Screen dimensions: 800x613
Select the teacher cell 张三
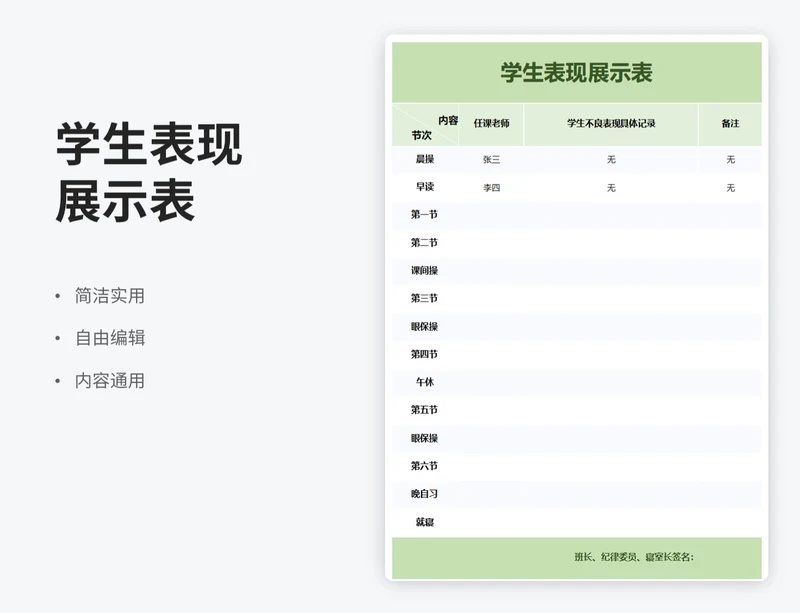[491, 160]
